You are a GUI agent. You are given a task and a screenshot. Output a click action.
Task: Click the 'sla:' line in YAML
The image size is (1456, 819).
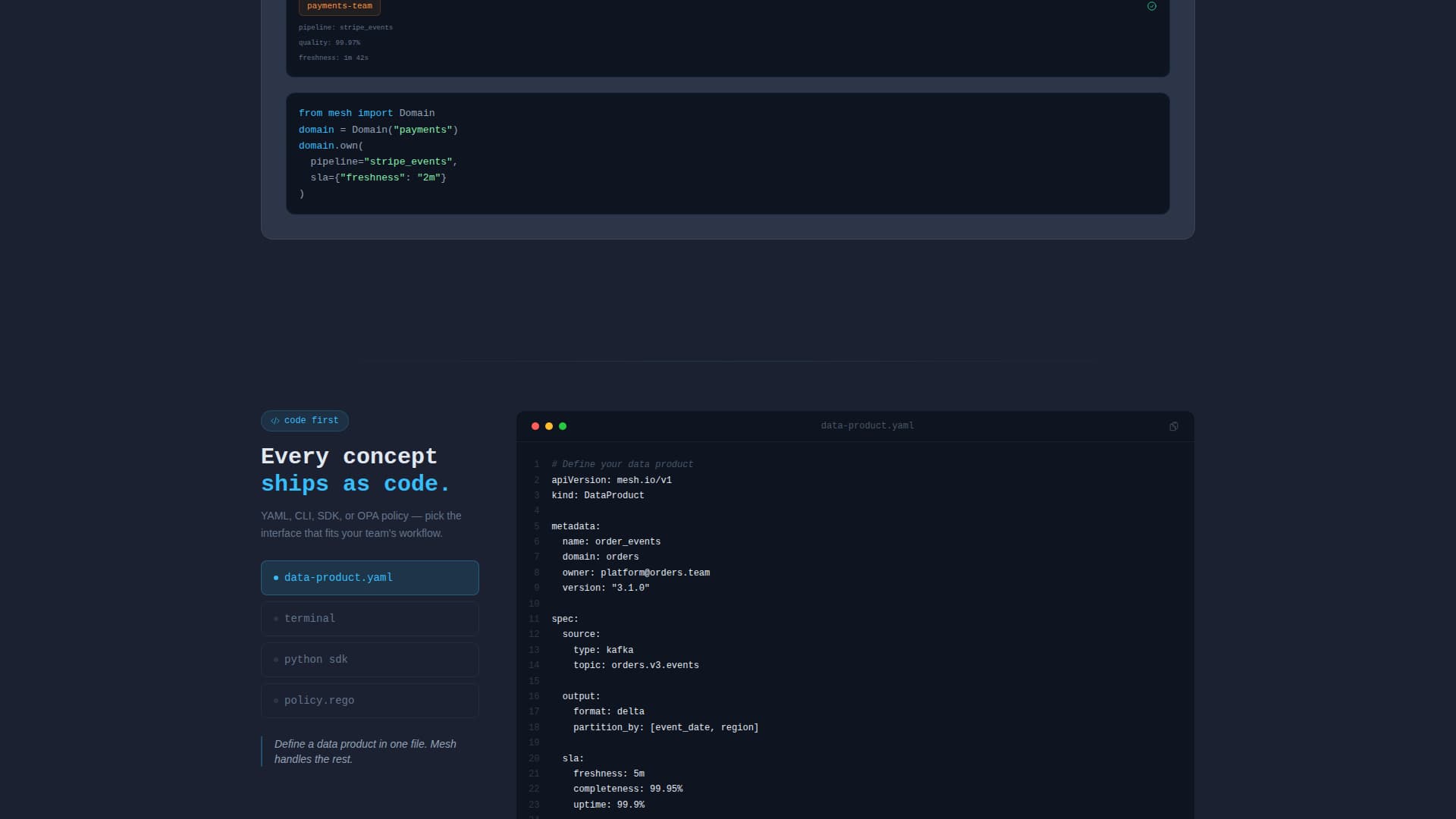[573, 758]
